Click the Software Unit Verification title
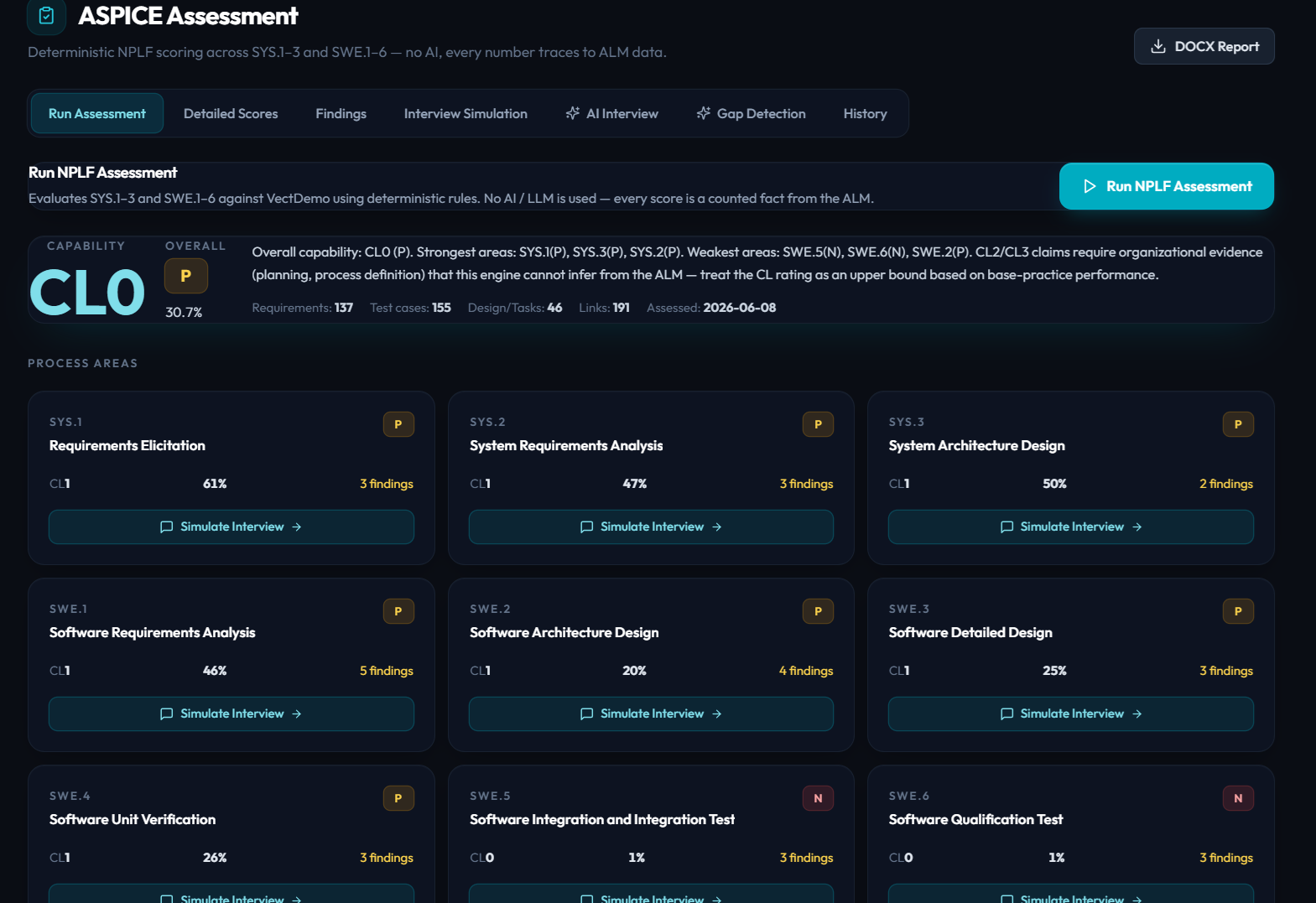 (133, 819)
